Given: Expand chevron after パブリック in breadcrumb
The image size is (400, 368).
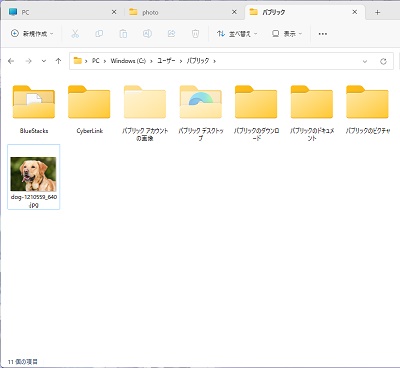Looking at the screenshot, I should [215, 61].
